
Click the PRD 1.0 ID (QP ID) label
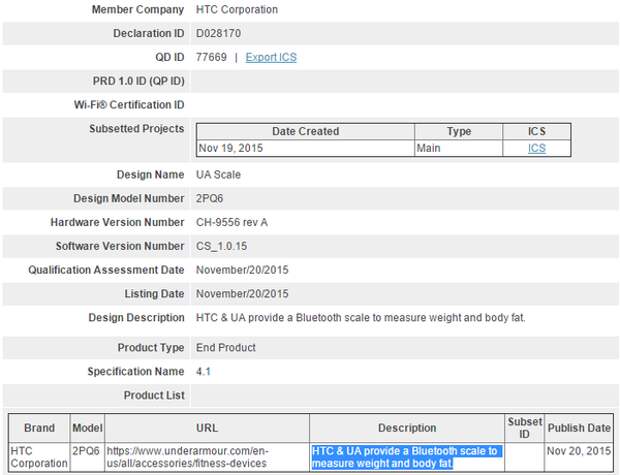[138, 81]
